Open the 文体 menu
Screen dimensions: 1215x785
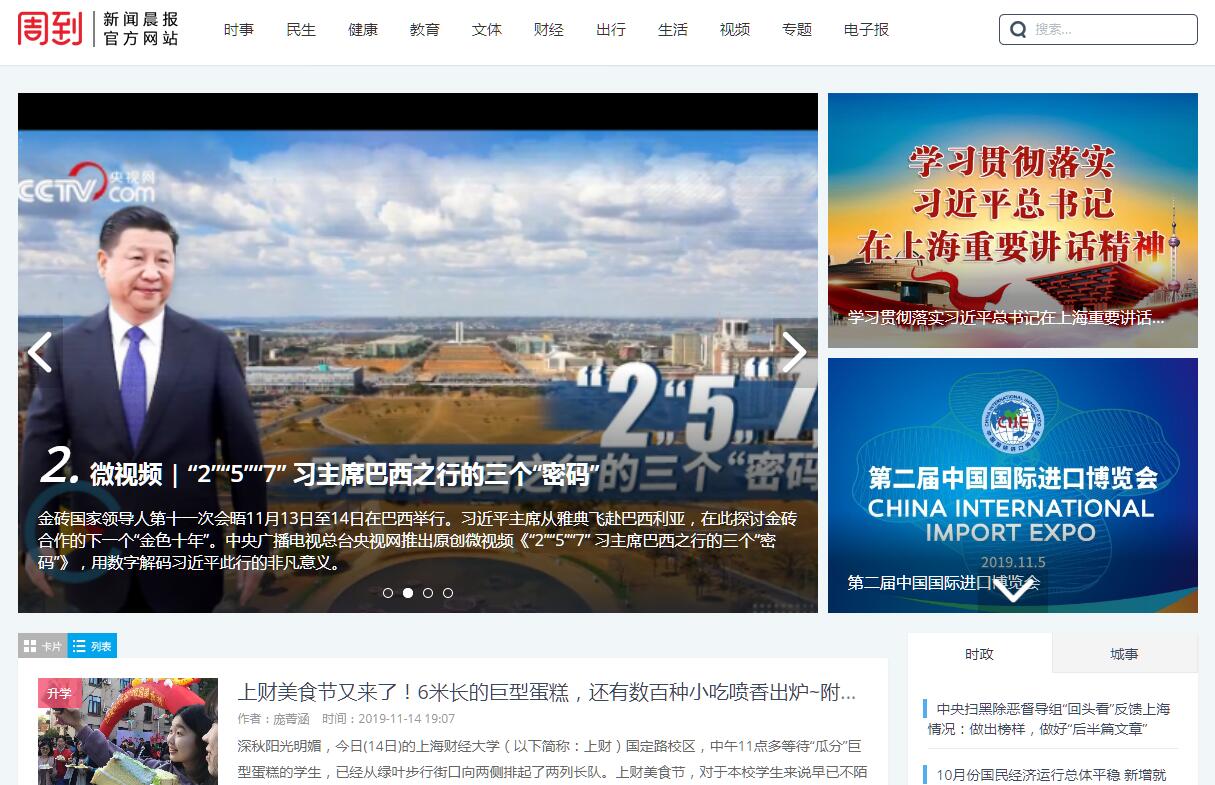point(487,30)
